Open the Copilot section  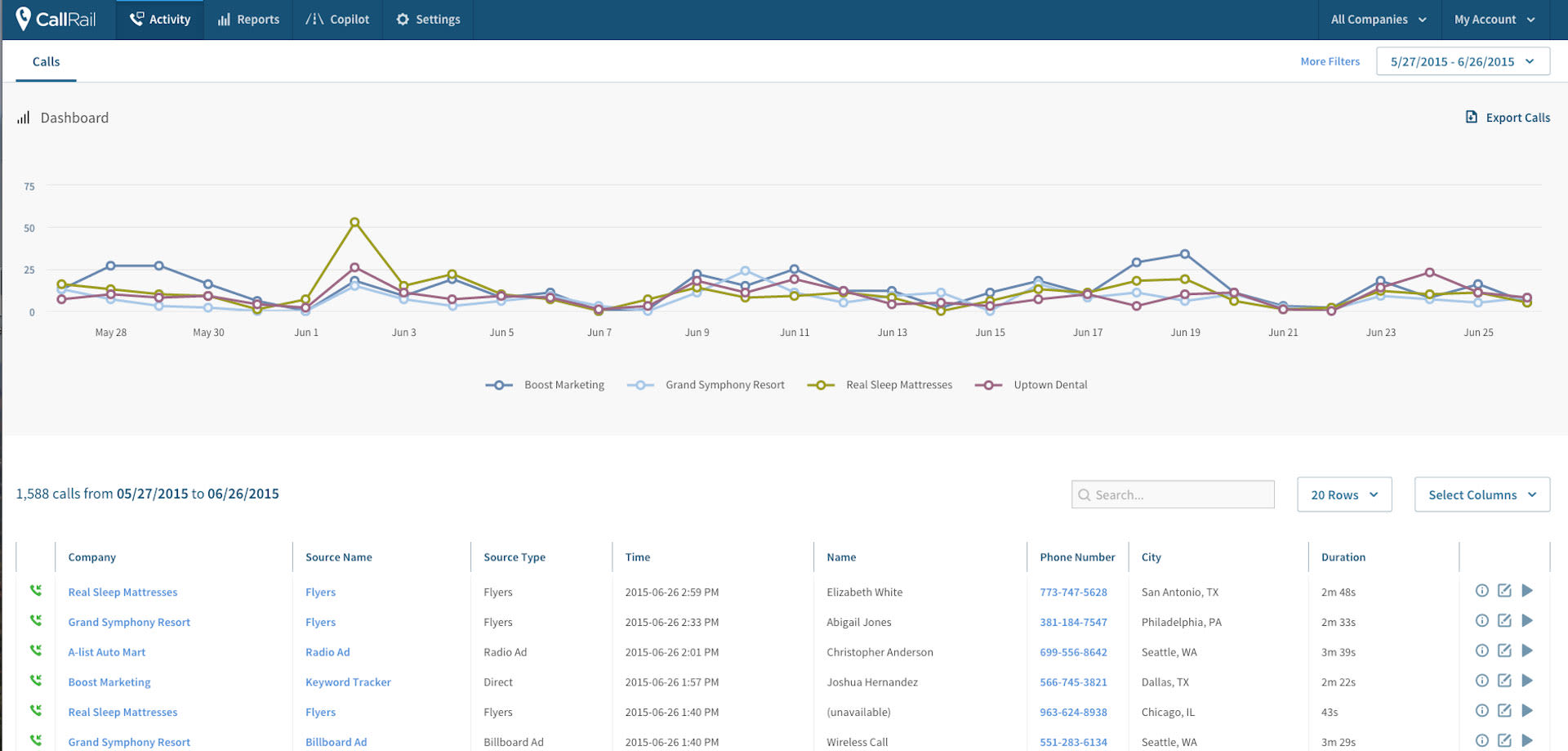click(x=337, y=20)
